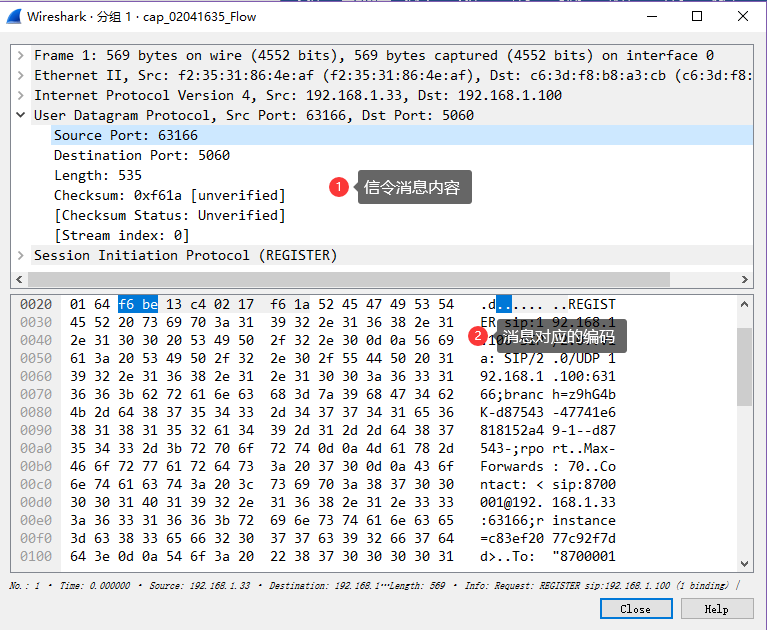This screenshot has width=767, height=630.
Task: Click ASCII text 'ntact: < sip:8700'
Action: click(x=548, y=484)
